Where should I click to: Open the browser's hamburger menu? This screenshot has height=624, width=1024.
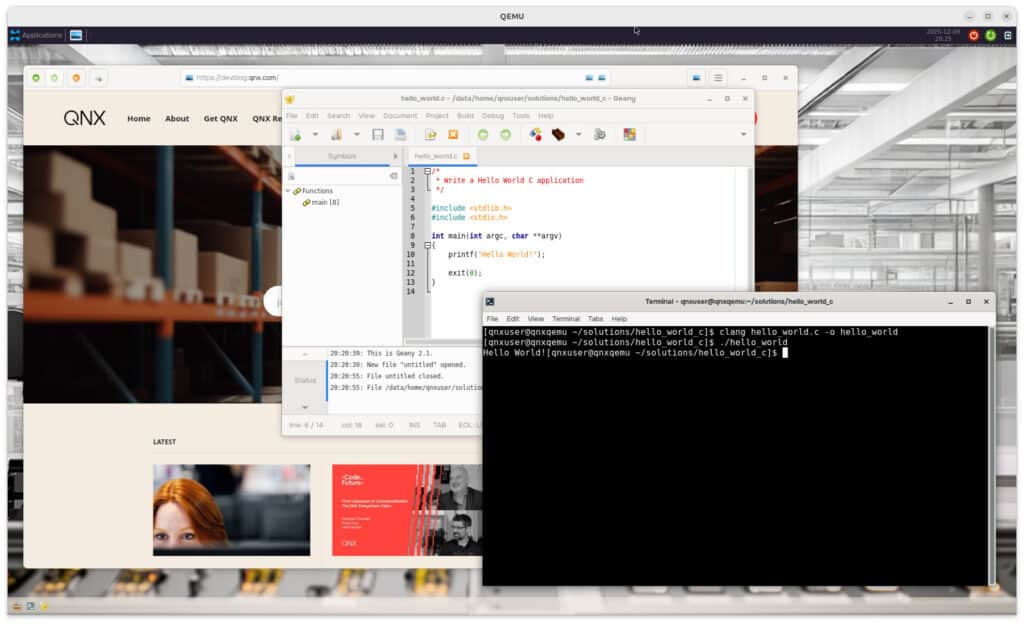coord(718,77)
